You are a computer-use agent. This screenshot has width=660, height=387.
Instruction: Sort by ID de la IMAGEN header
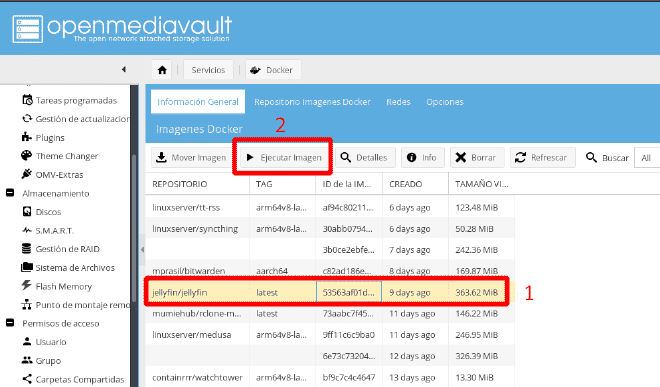pyautogui.click(x=349, y=184)
